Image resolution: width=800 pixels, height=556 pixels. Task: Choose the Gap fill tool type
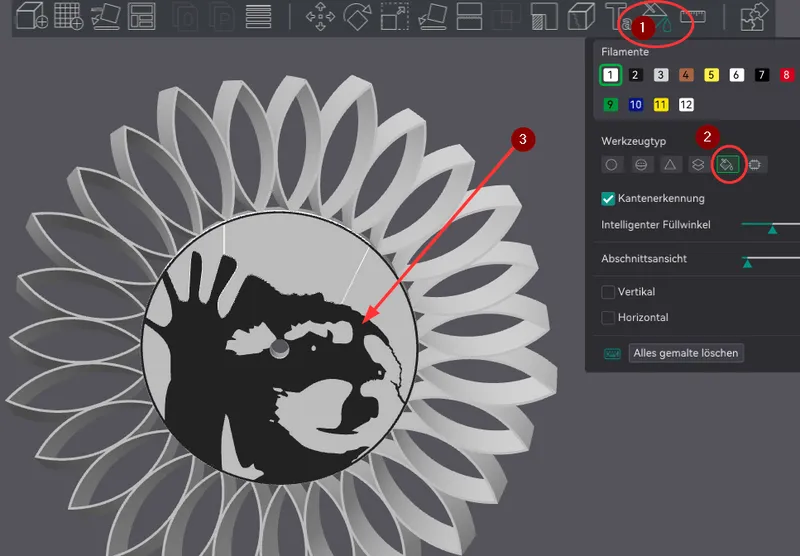755,165
